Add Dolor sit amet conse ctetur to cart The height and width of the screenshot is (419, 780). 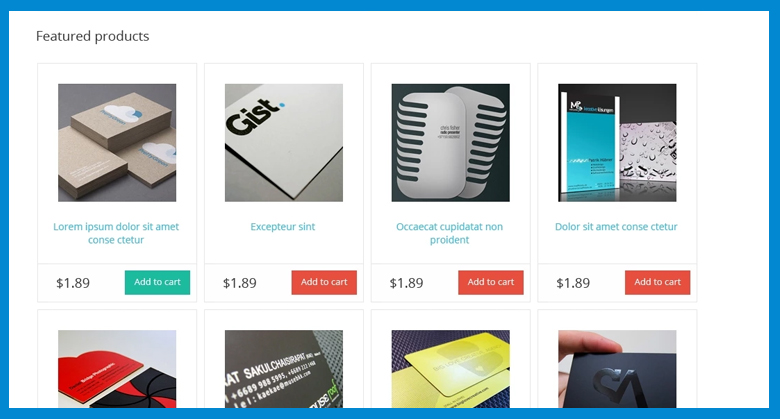click(x=657, y=282)
